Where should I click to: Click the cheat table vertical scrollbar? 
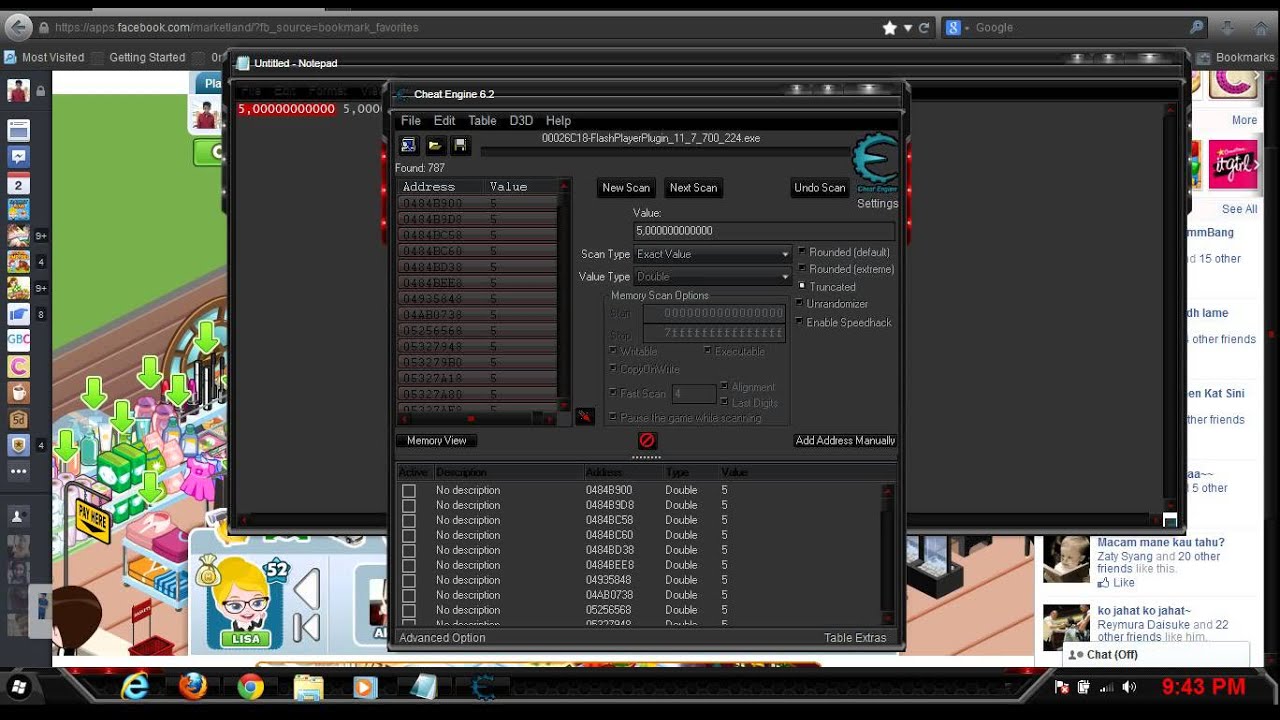(x=888, y=555)
